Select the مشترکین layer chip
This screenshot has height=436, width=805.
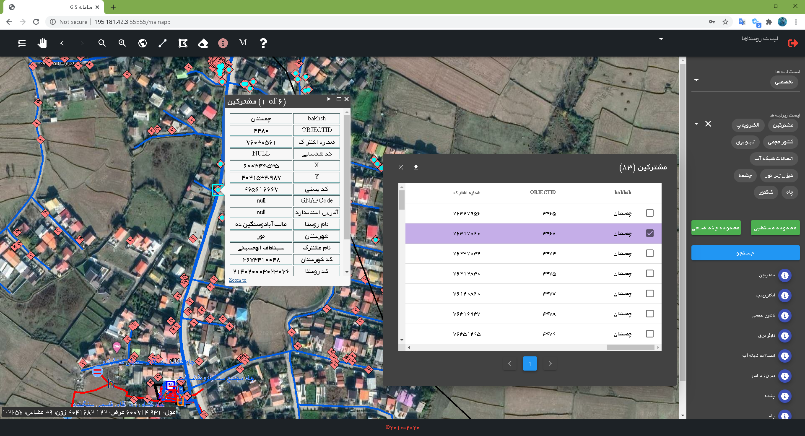(783, 125)
